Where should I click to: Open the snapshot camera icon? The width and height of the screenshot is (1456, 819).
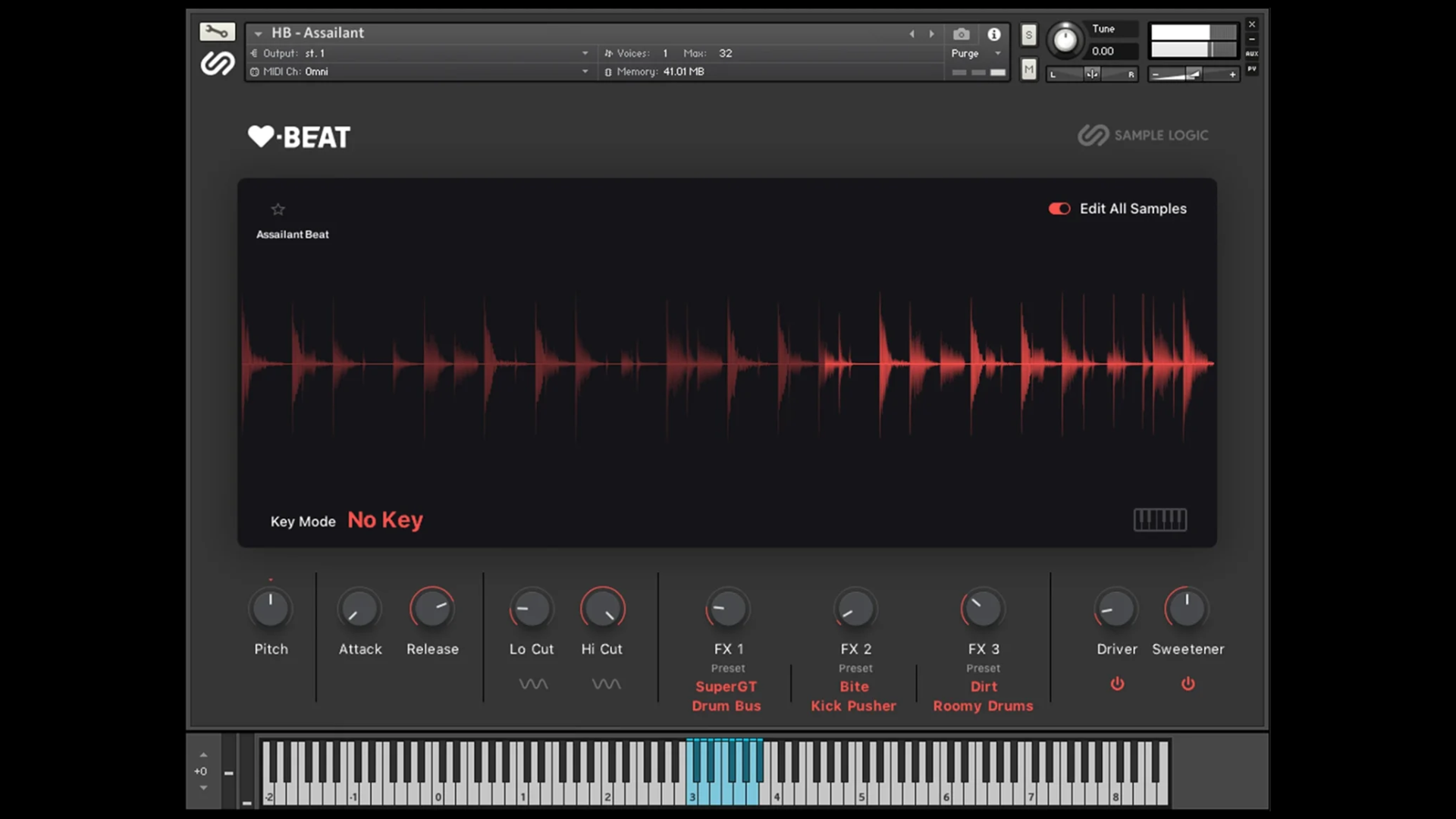tap(961, 34)
